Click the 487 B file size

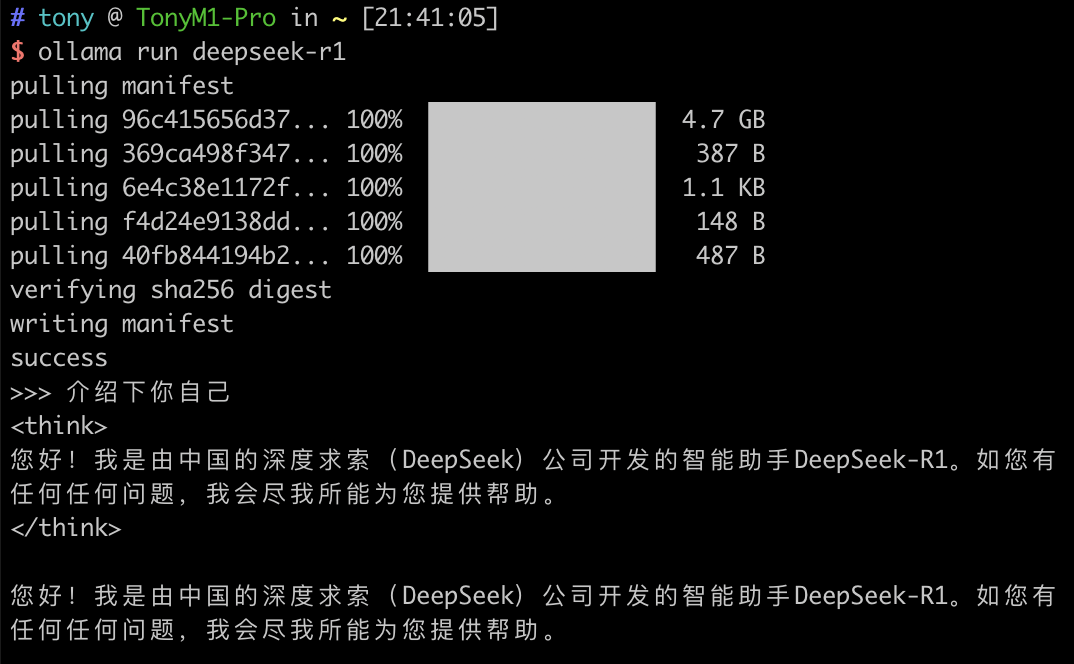point(730,256)
